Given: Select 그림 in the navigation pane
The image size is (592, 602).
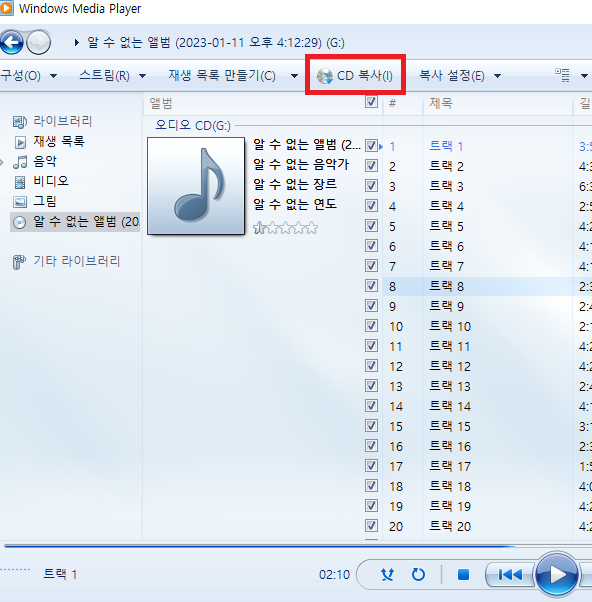Looking at the screenshot, I should tap(45, 201).
